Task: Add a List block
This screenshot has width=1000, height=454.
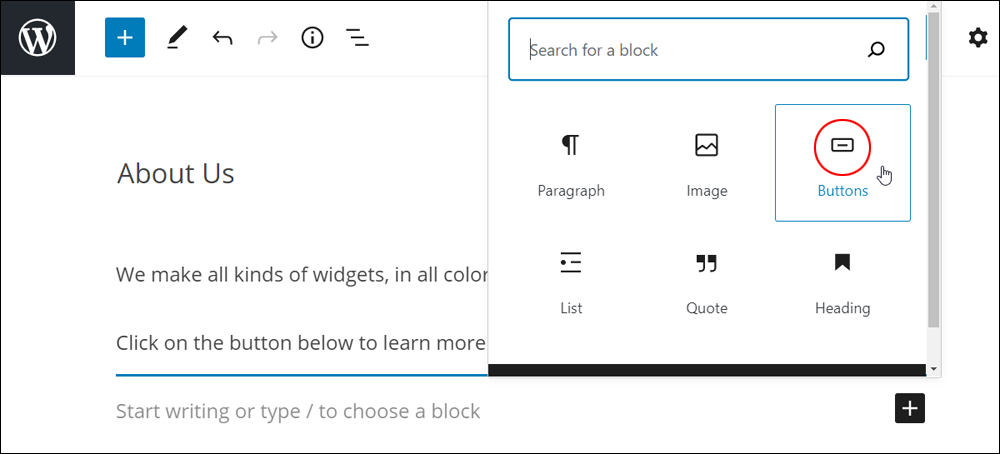Action: click(571, 281)
